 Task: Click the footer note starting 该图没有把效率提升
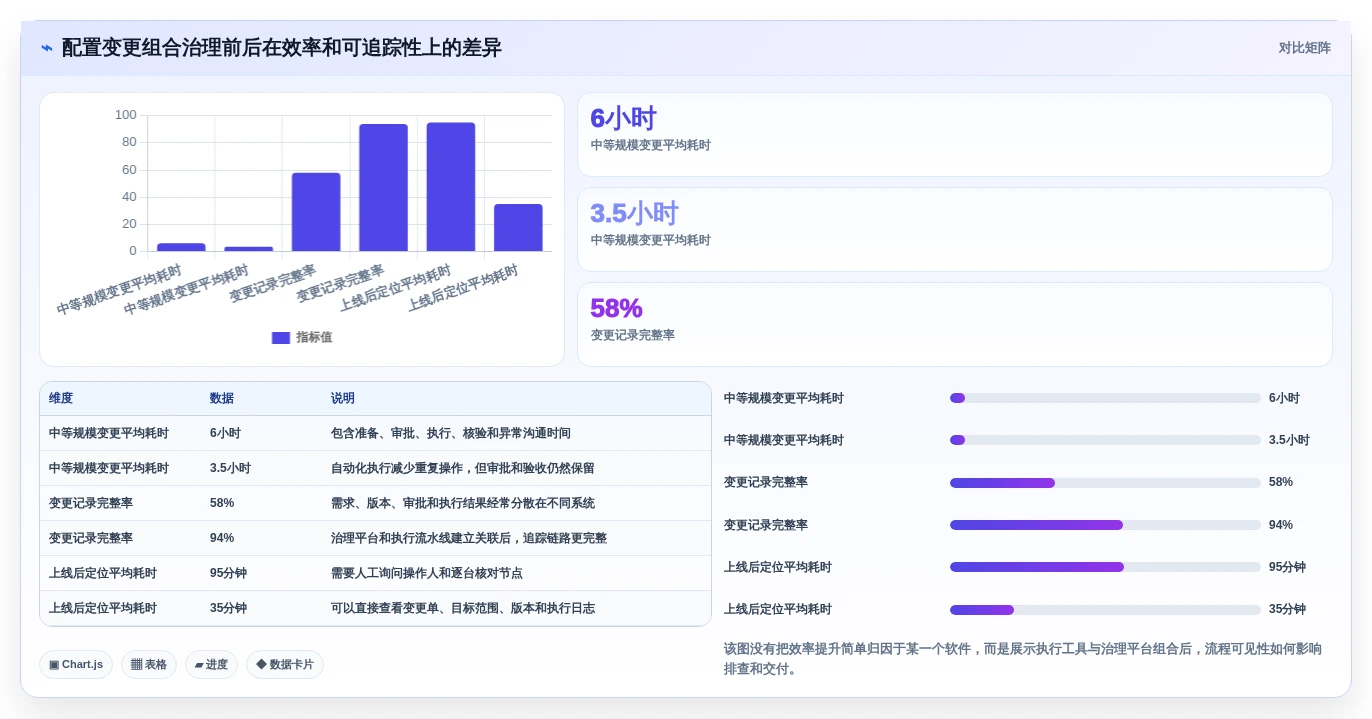[x=1023, y=659]
